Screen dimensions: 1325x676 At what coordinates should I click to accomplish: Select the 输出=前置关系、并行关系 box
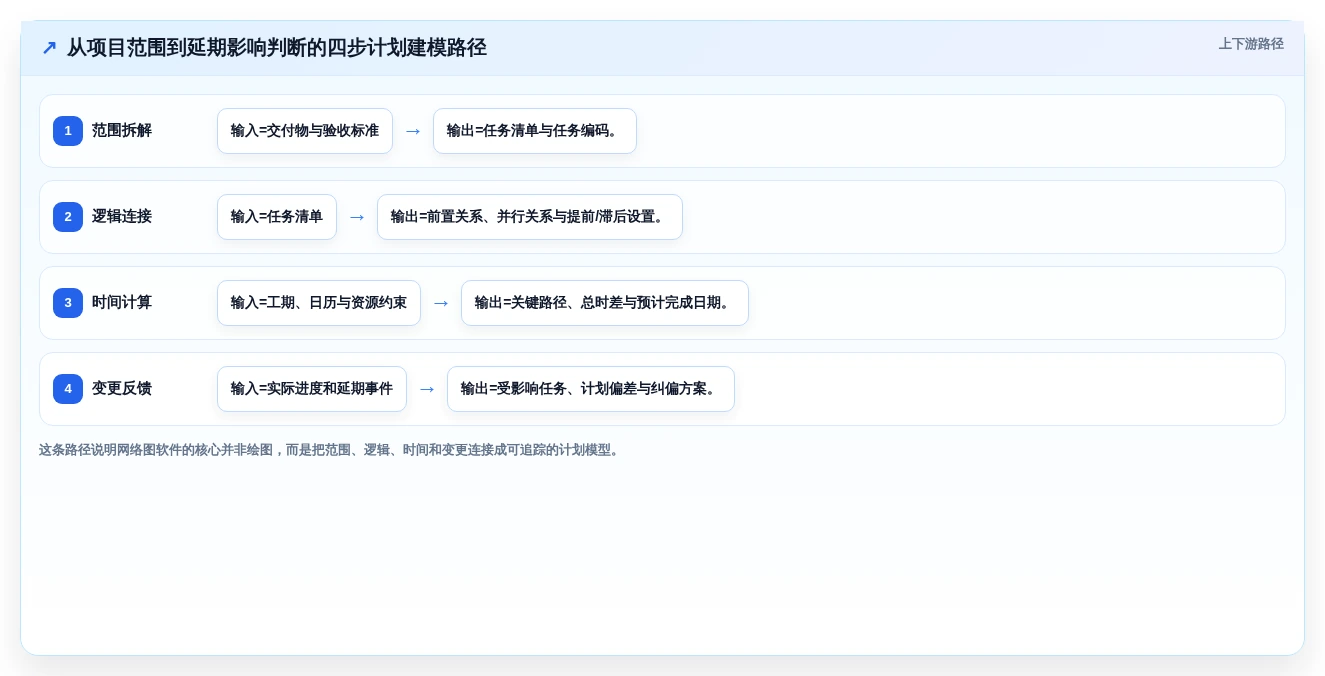point(530,217)
